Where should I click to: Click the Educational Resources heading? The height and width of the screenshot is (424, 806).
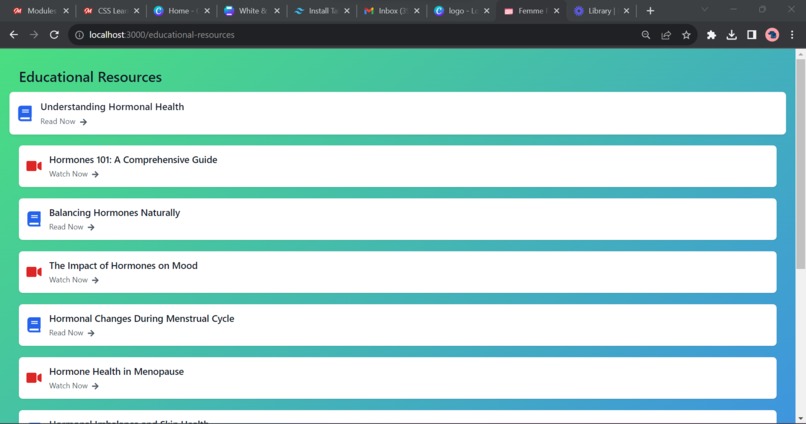tap(90, 77)
